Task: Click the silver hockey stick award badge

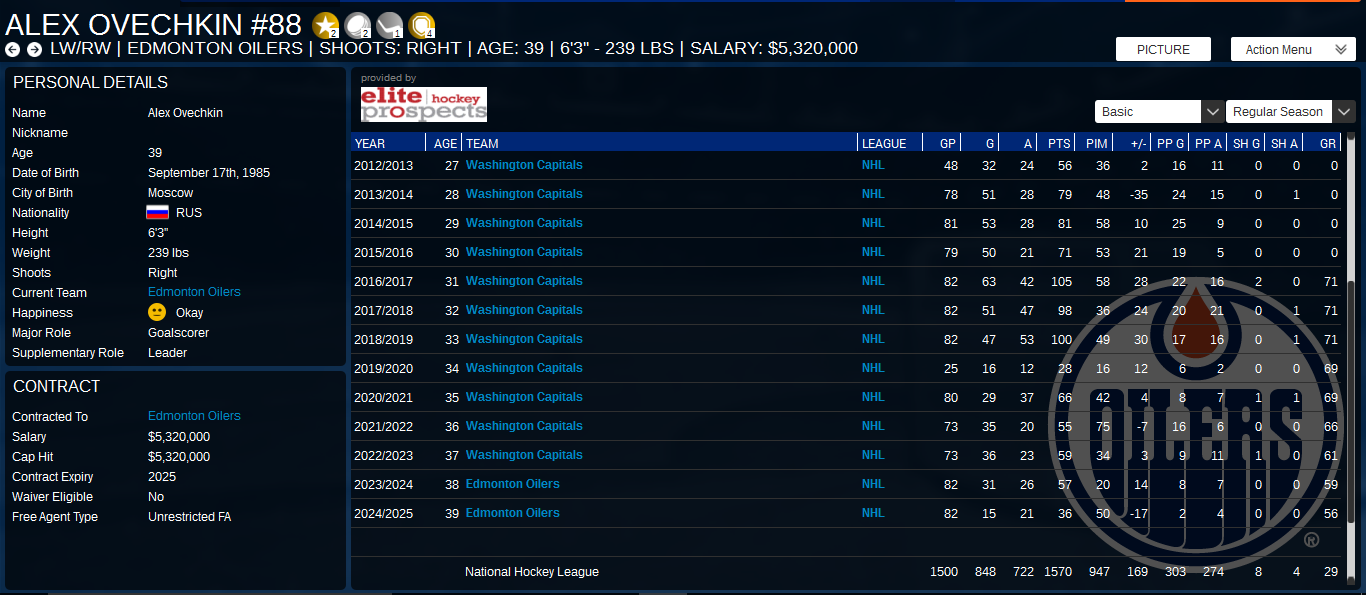Action: [x=389, y=25]
